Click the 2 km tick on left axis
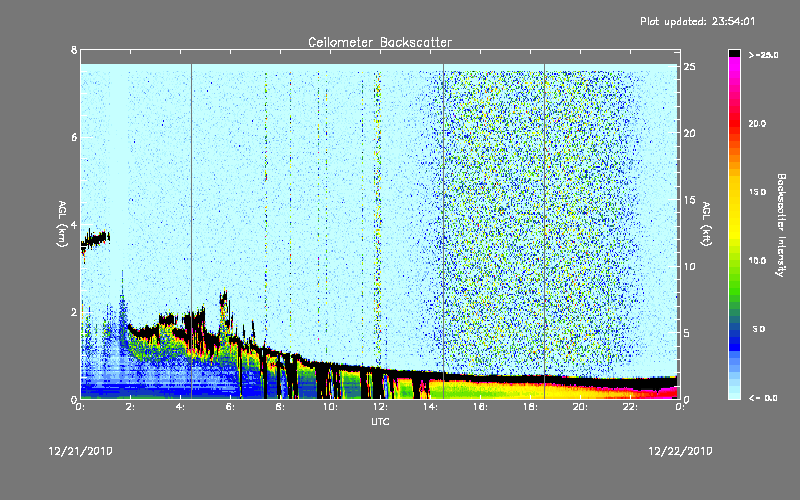 74,312
